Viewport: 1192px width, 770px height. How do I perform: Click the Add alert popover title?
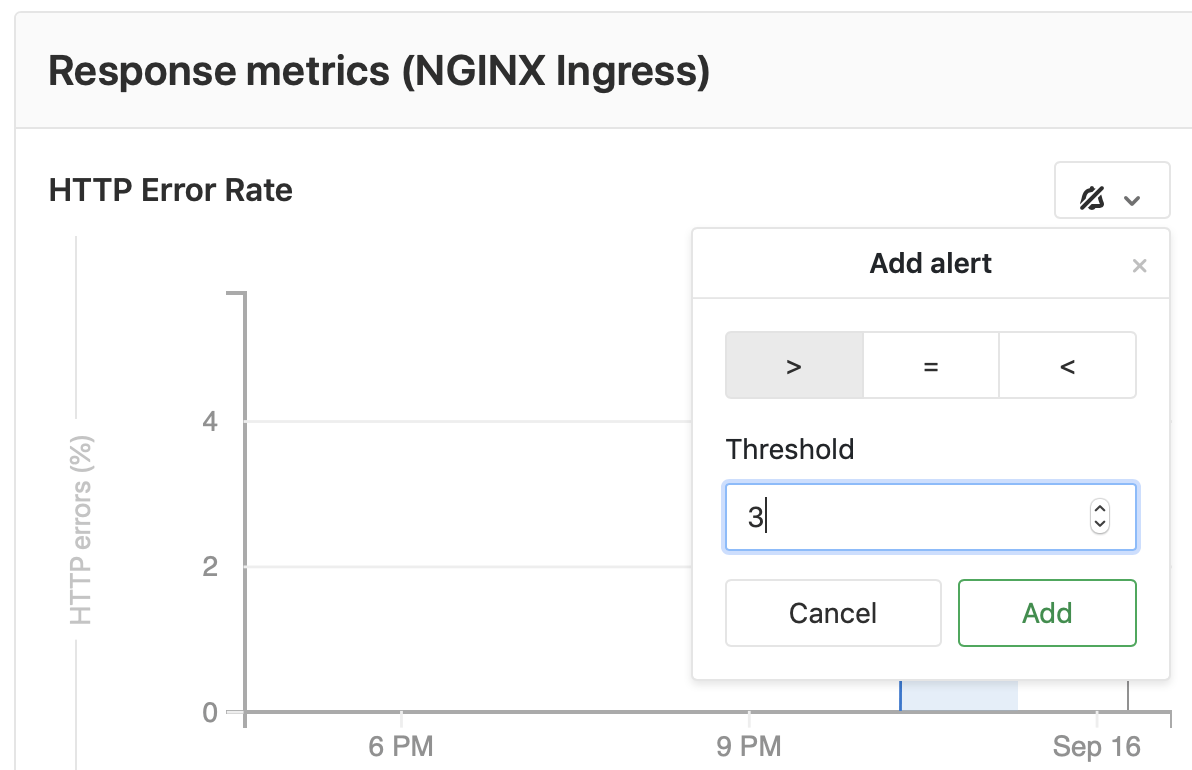coord(930,263)
